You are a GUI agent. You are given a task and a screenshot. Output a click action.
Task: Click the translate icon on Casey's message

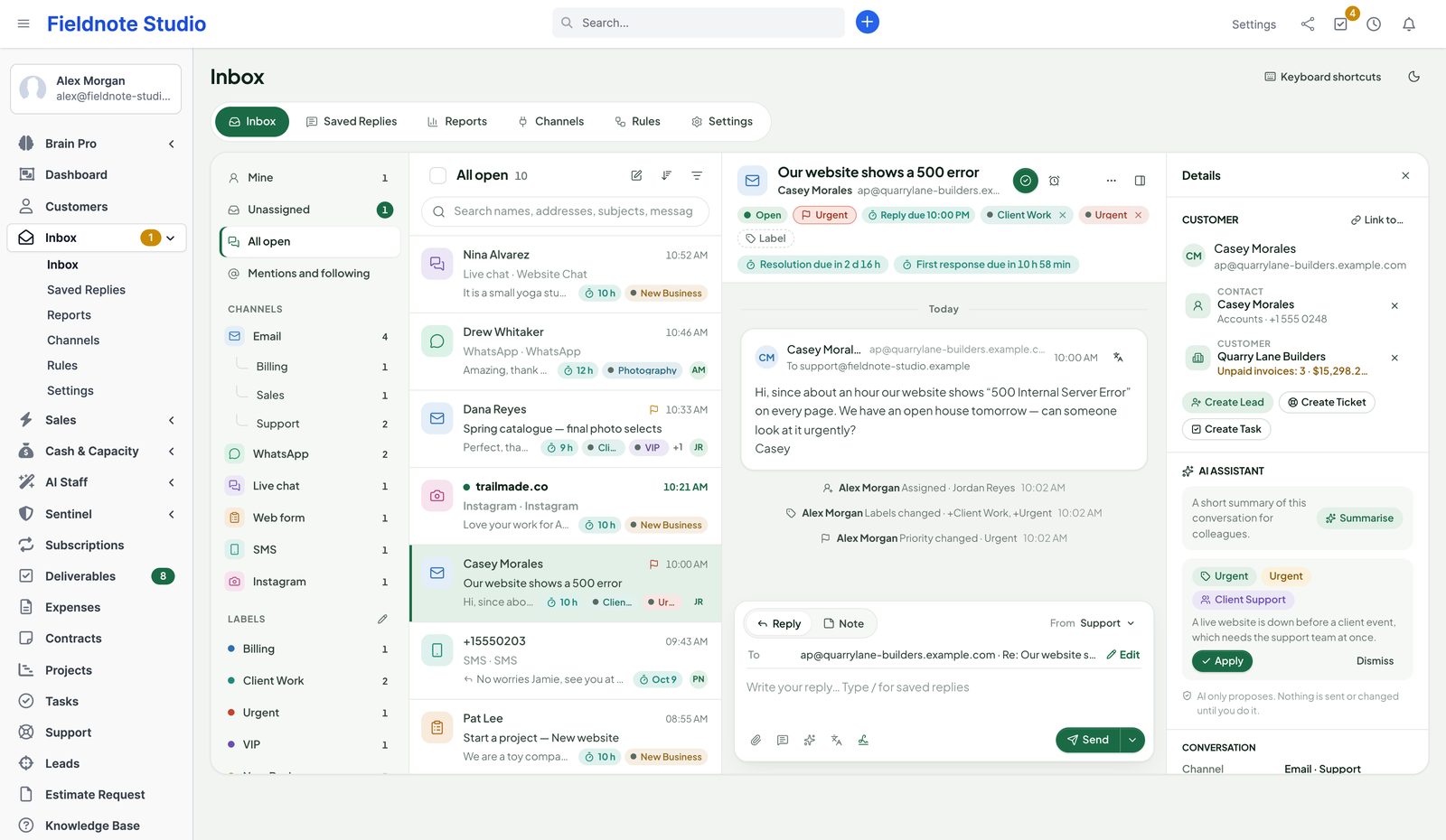pos(1119,358)
